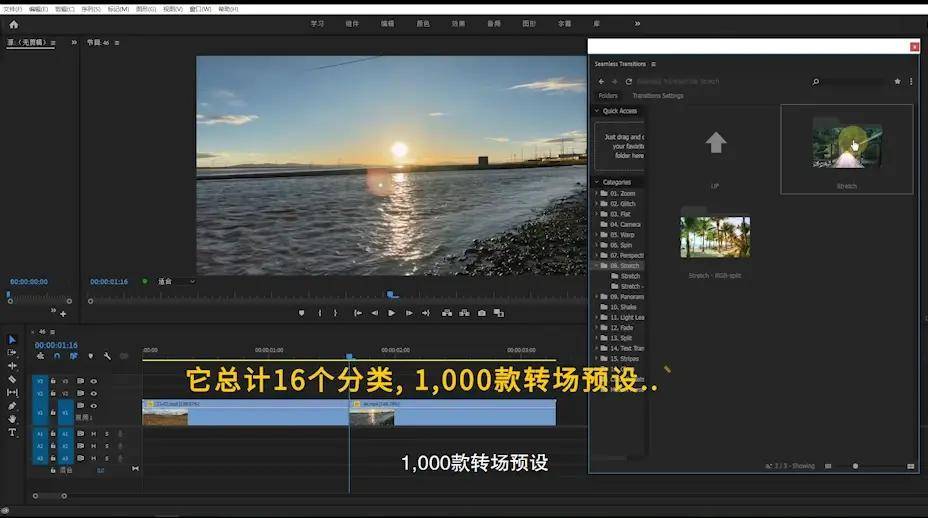
Task: Switch to Transitions Settings tab
Action: tap(658, 95)
